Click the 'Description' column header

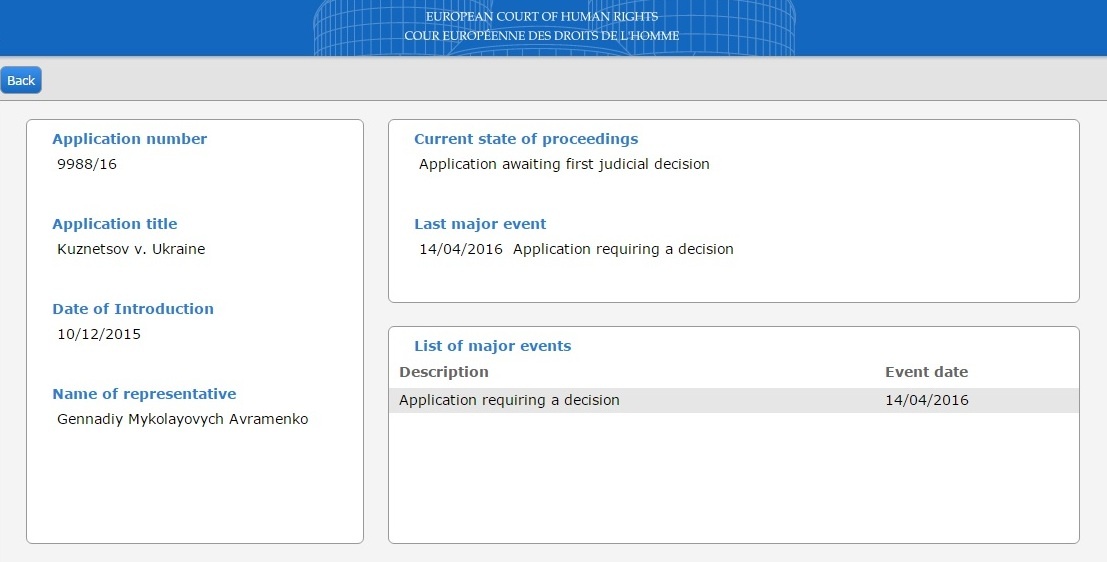tap(443, 372)
